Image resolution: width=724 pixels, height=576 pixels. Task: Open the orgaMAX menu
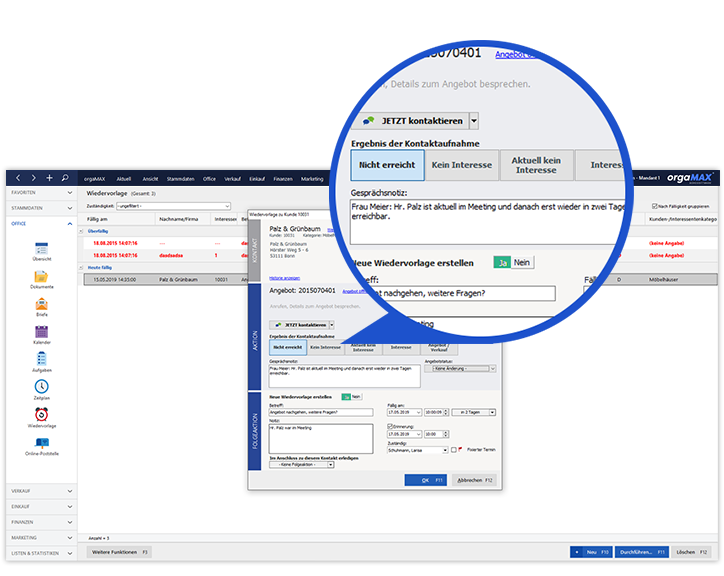tap(94, 179)
